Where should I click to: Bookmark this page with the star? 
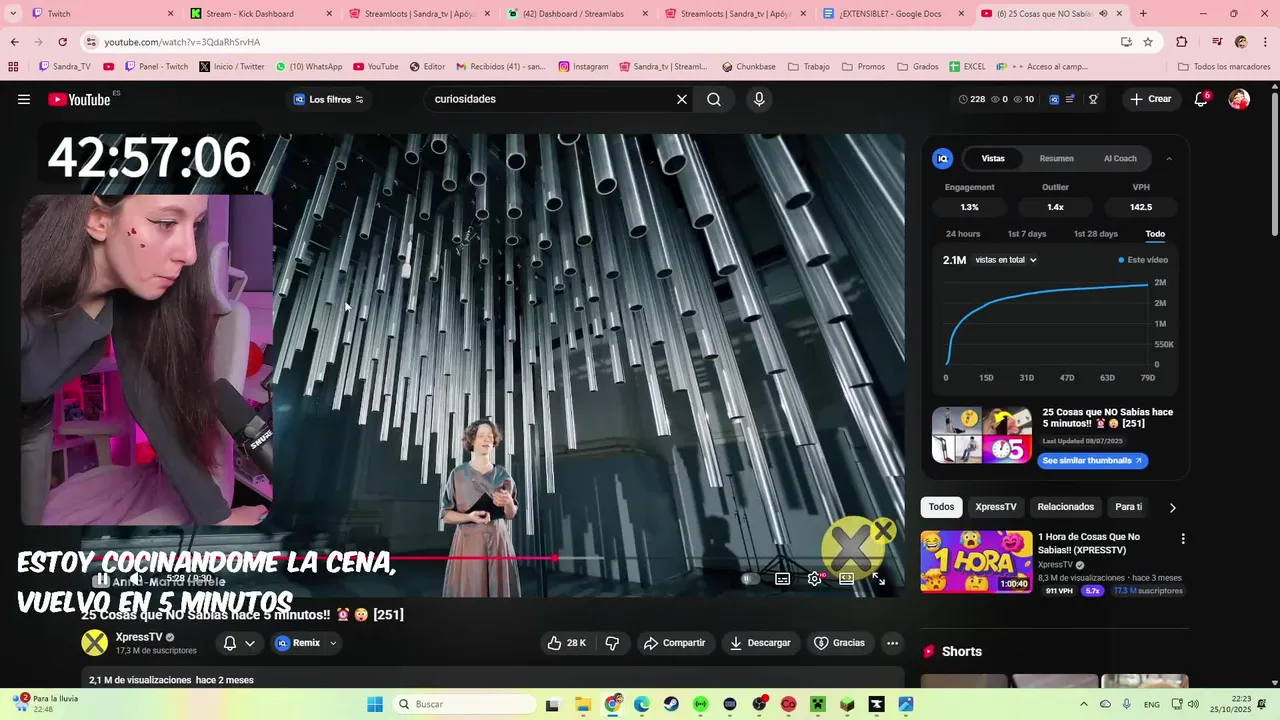coord(1148,42)
